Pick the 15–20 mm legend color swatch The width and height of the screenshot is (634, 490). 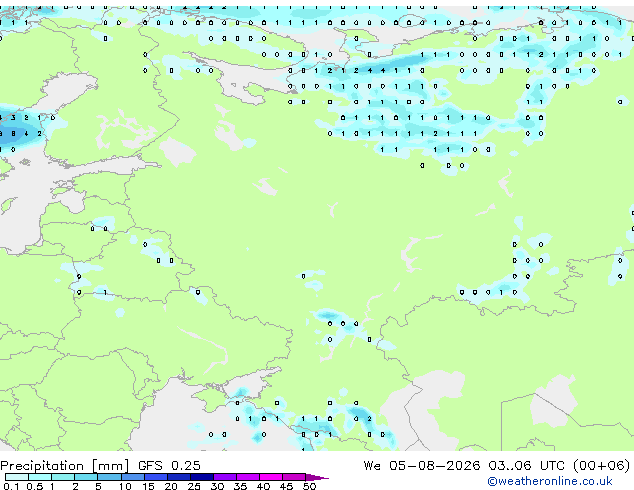coord(156,477)
